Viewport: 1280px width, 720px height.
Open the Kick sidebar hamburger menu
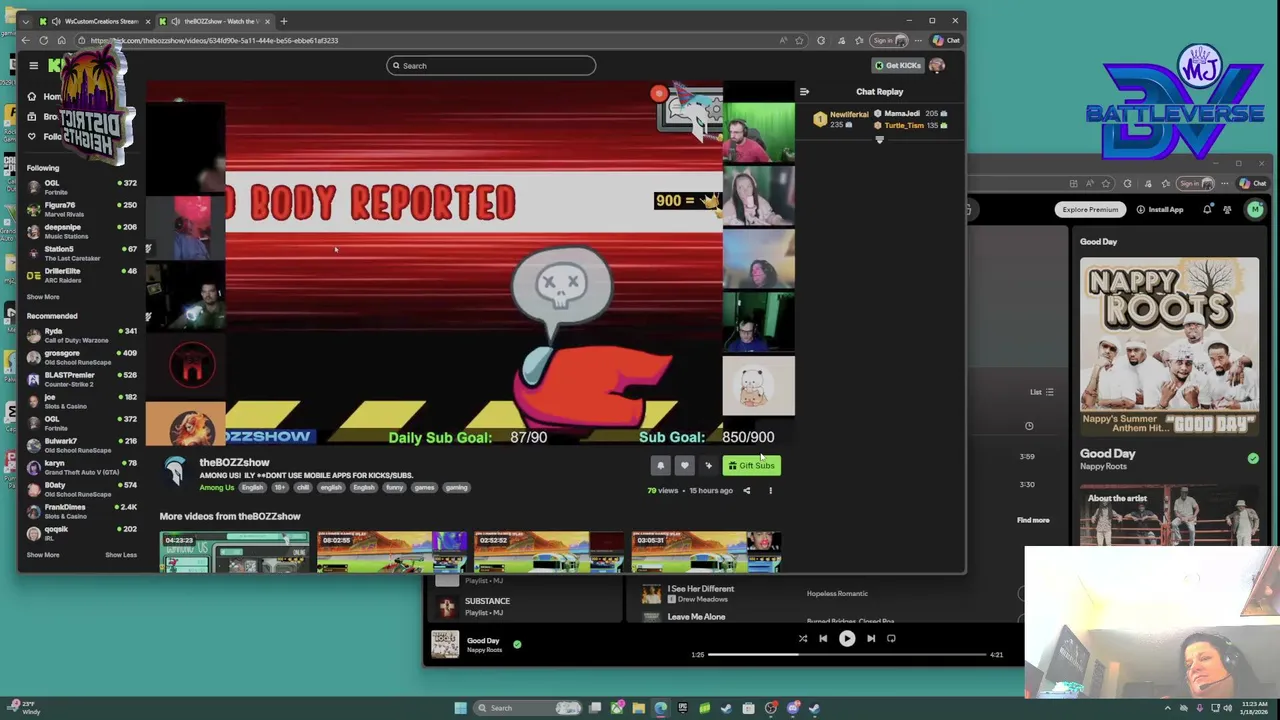[x=33, y=65]
